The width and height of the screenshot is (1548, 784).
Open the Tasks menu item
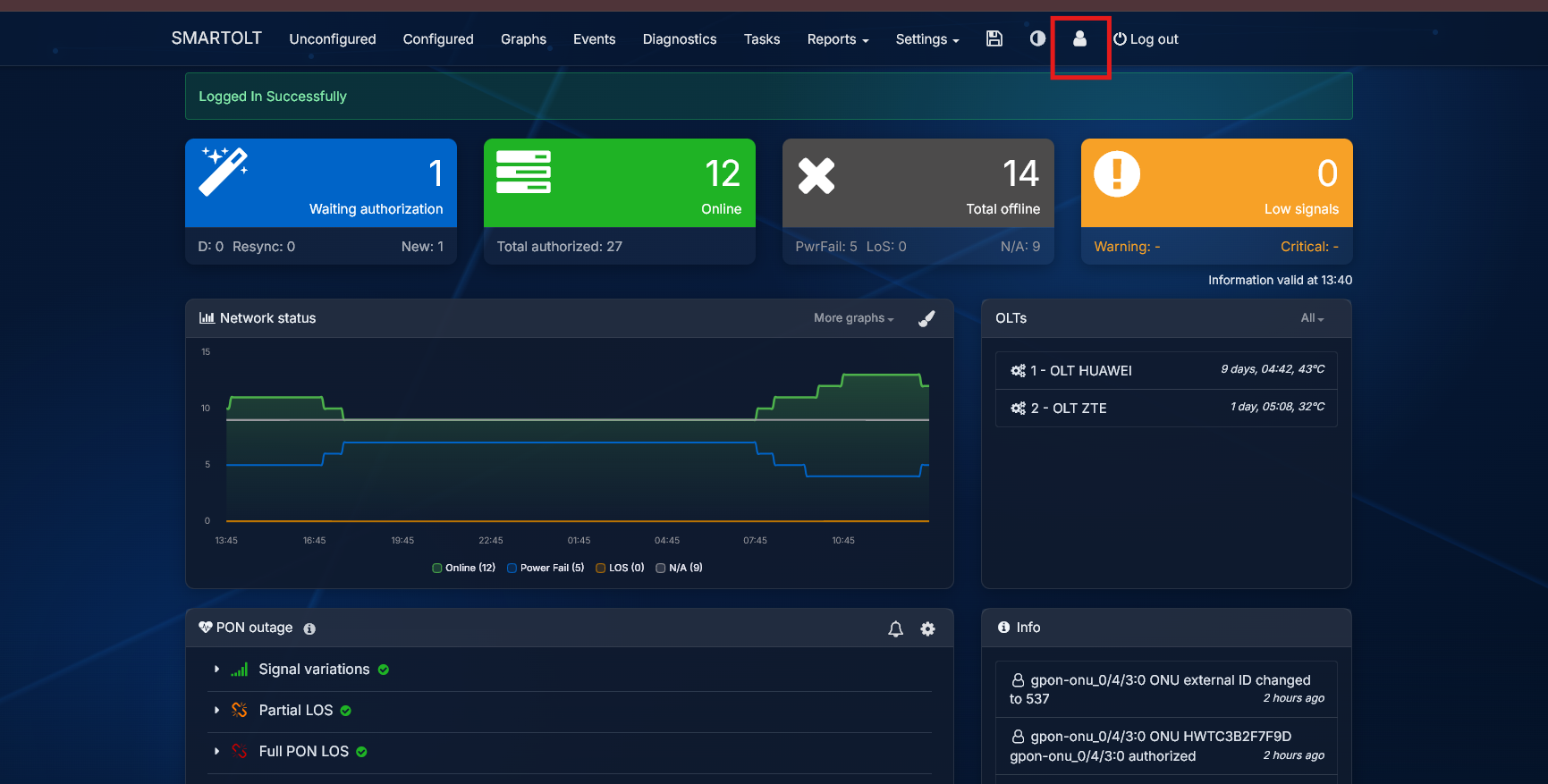[x=762, y=39]
